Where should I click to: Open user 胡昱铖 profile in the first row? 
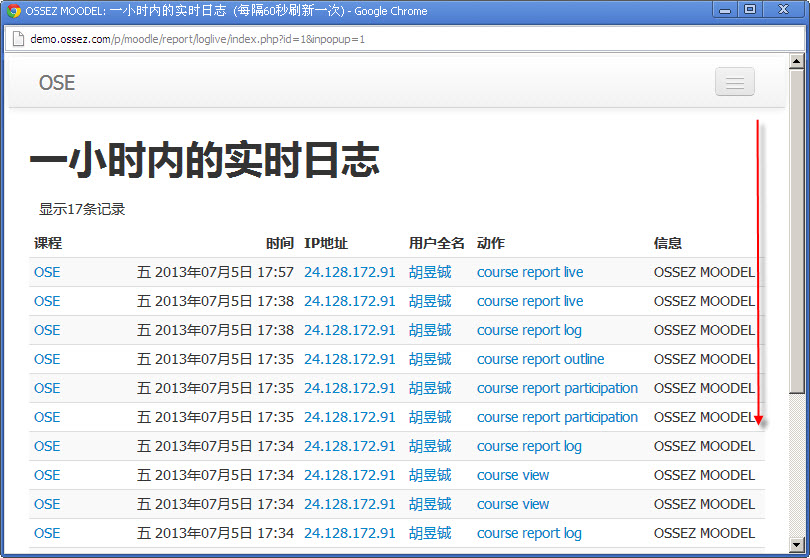(430, 272)
